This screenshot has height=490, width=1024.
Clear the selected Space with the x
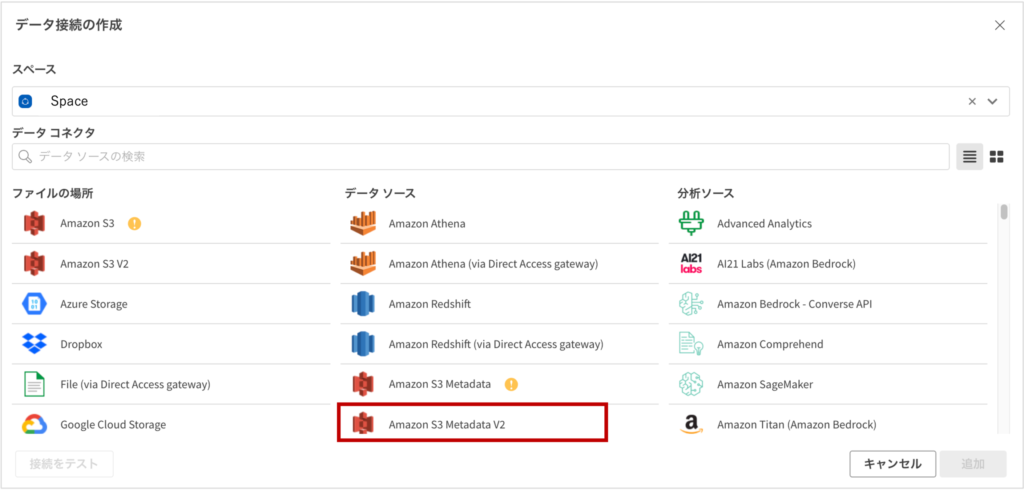972,101
